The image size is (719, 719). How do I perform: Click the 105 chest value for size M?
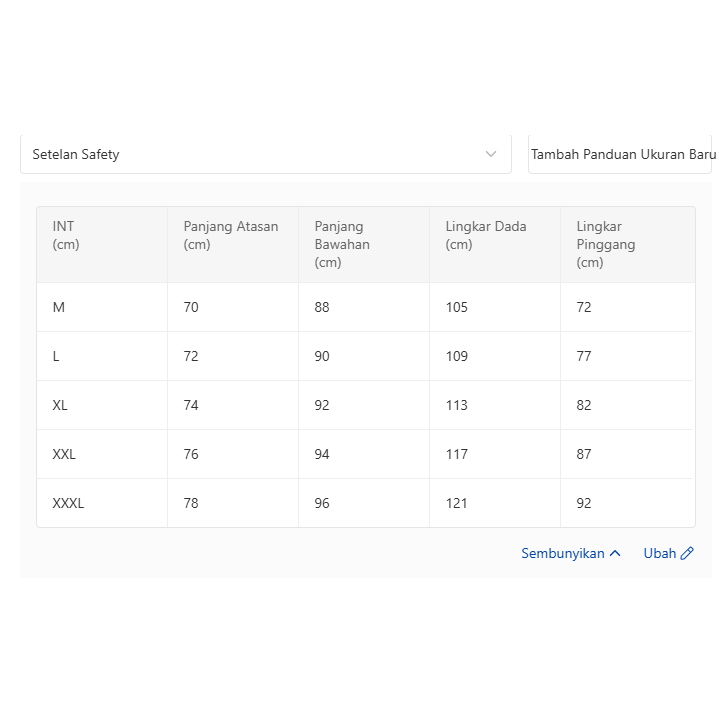457,307
